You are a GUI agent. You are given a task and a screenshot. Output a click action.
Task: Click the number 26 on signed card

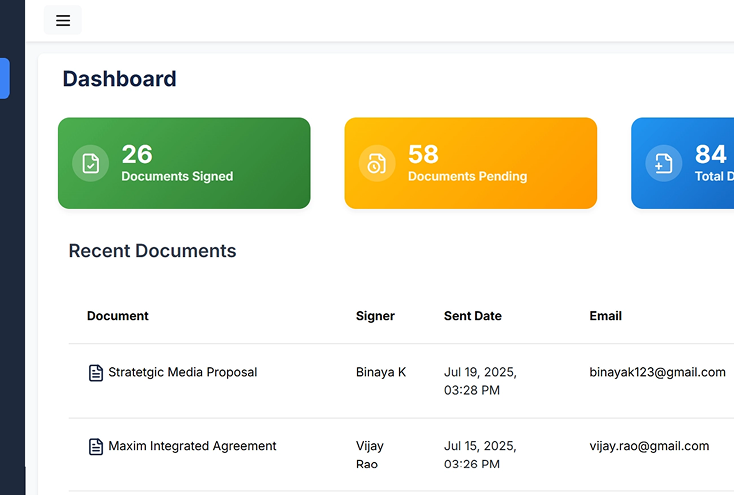137,154
